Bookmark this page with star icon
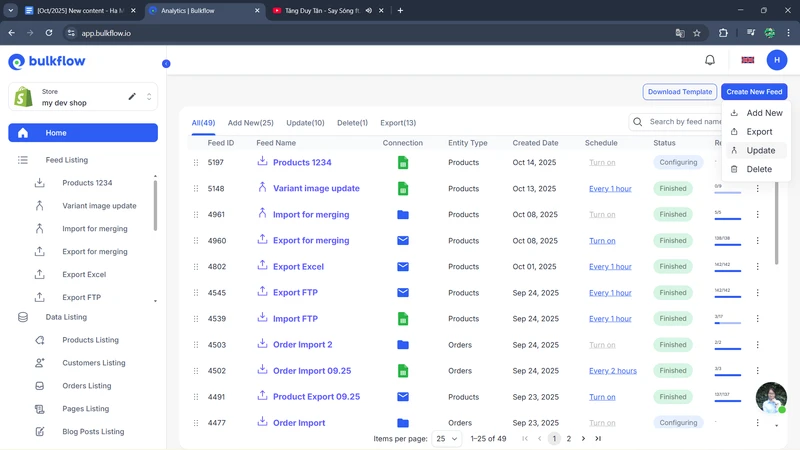Screen dimensions: 800x450 (696, 33)
